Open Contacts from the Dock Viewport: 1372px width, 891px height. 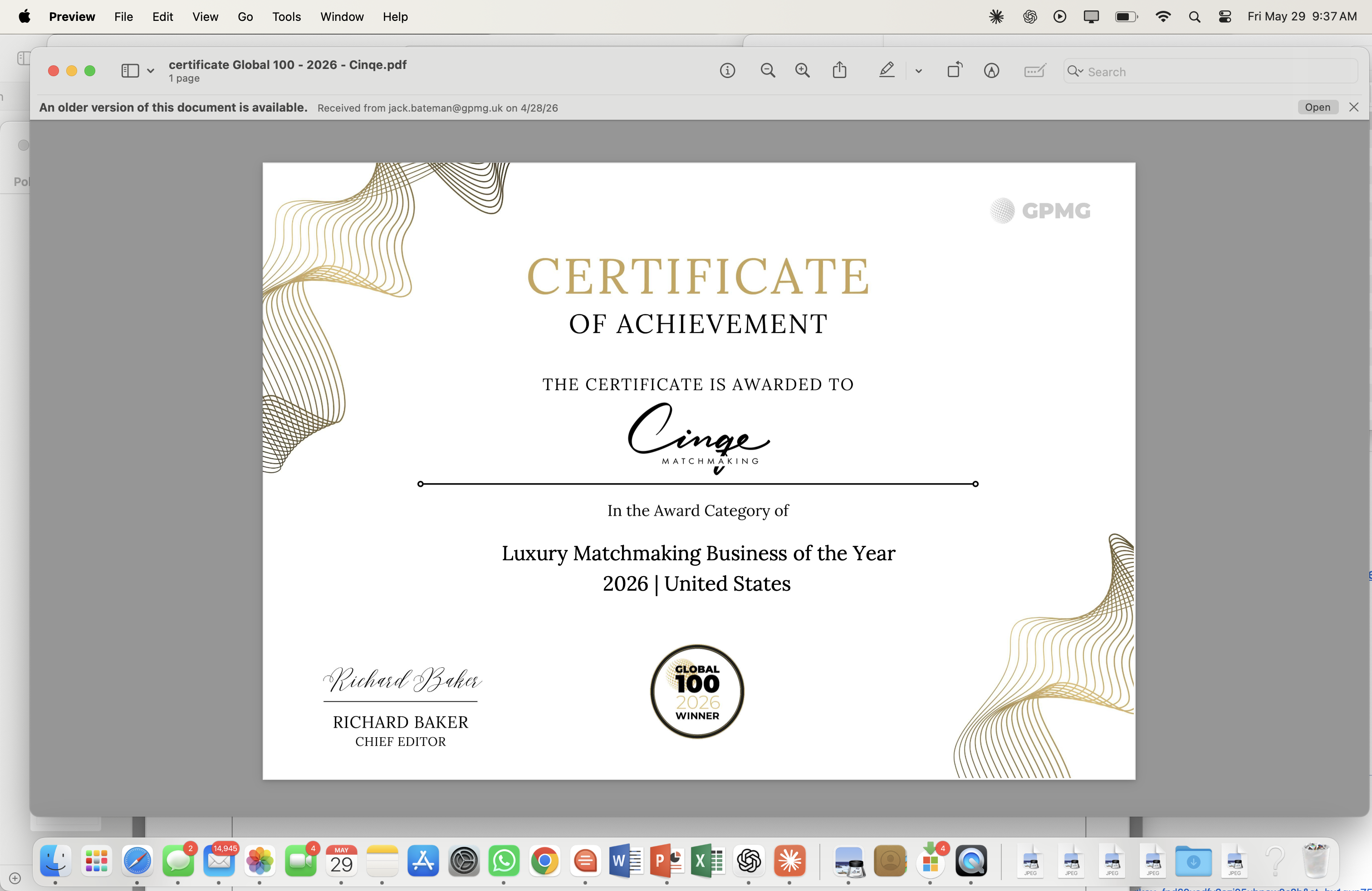pos(890,861)
